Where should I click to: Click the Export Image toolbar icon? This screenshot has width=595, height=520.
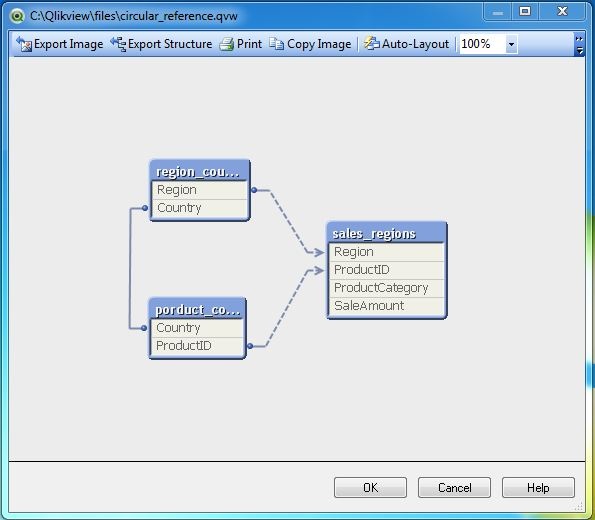click(24, 44)
